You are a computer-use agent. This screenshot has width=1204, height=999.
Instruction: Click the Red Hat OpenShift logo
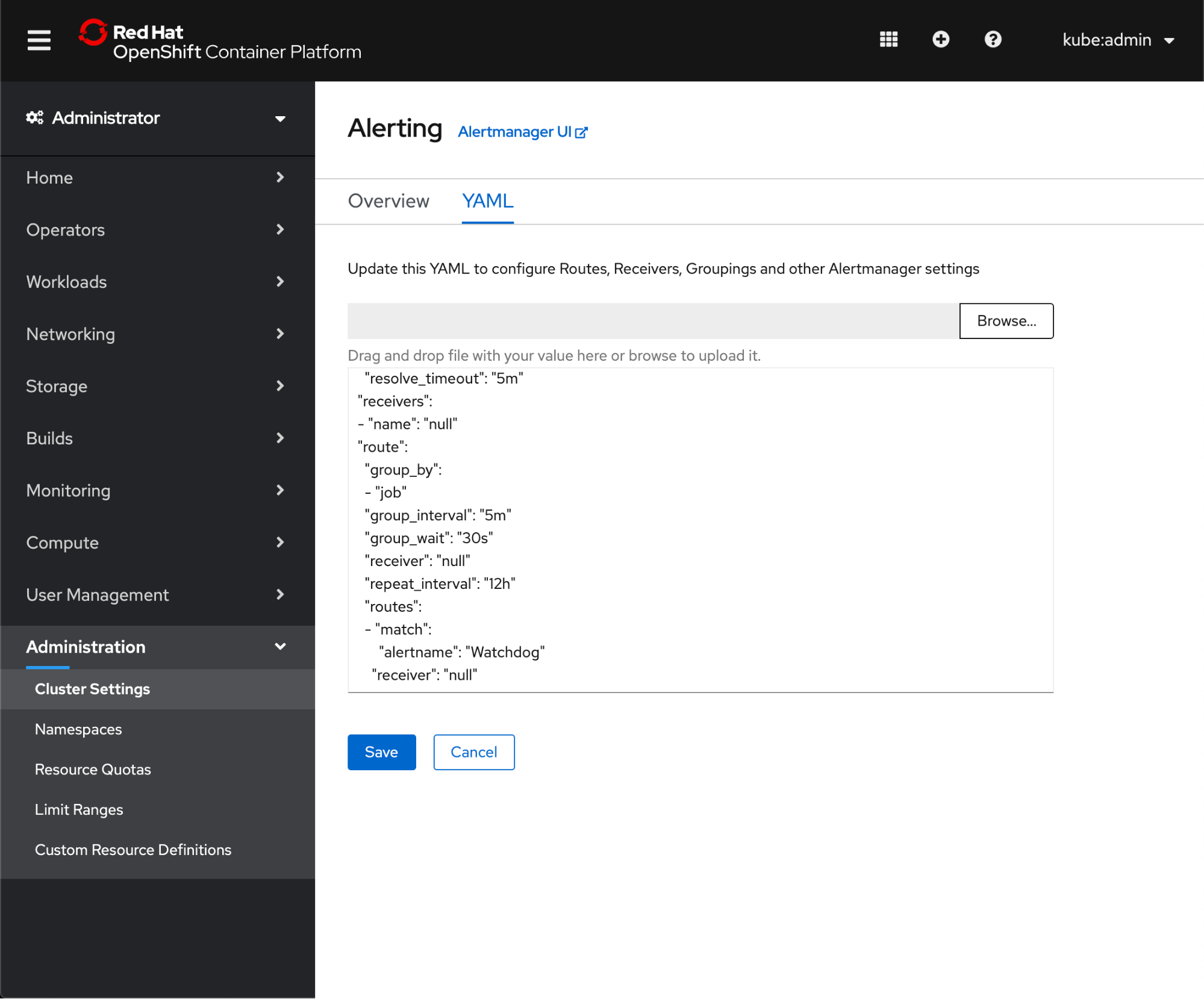[220, 40]
